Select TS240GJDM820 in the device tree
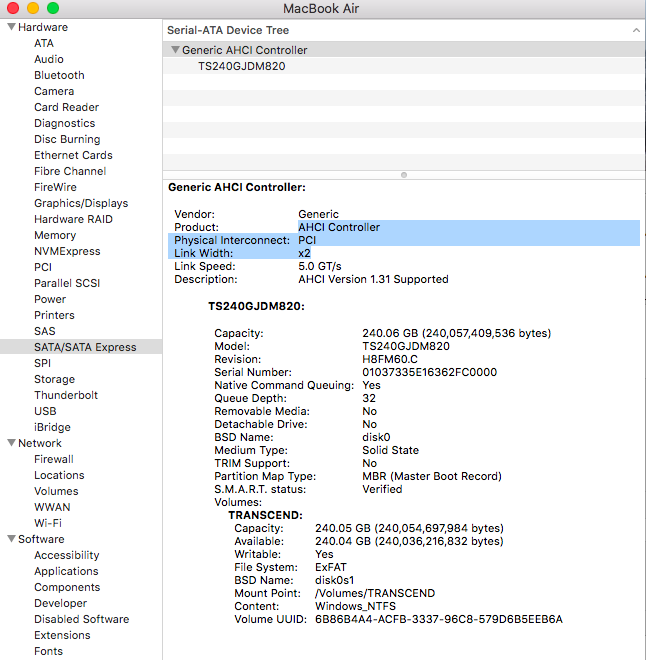This screenshot has width=646, height=660. (242, 66)
